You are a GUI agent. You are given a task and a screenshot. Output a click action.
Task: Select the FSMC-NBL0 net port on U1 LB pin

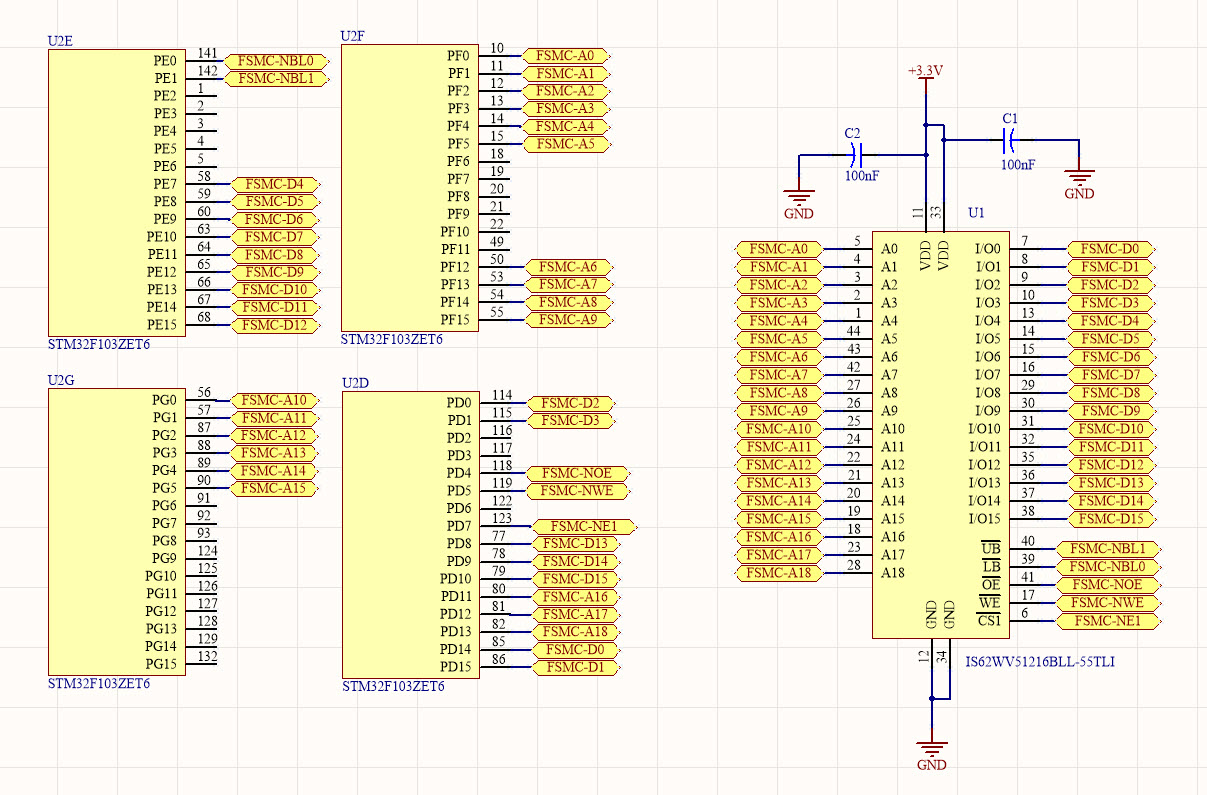(x=1110, y=567)
